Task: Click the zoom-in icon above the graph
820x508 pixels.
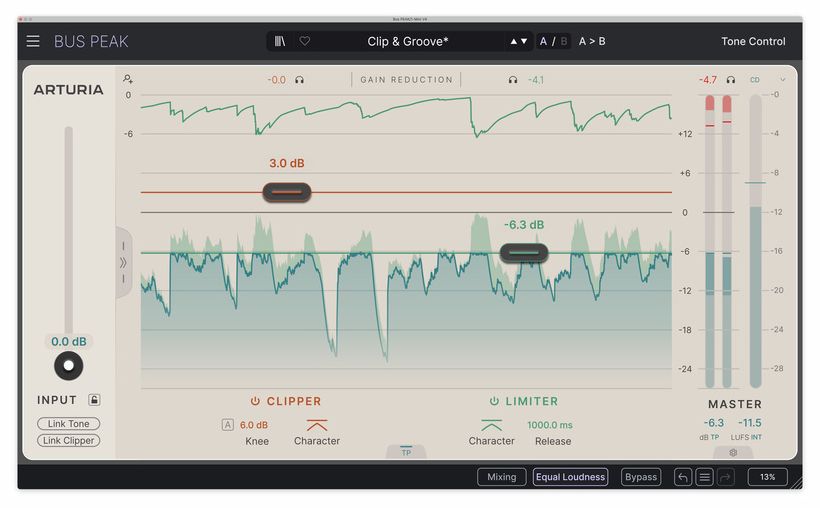Action: coord(128,79)
